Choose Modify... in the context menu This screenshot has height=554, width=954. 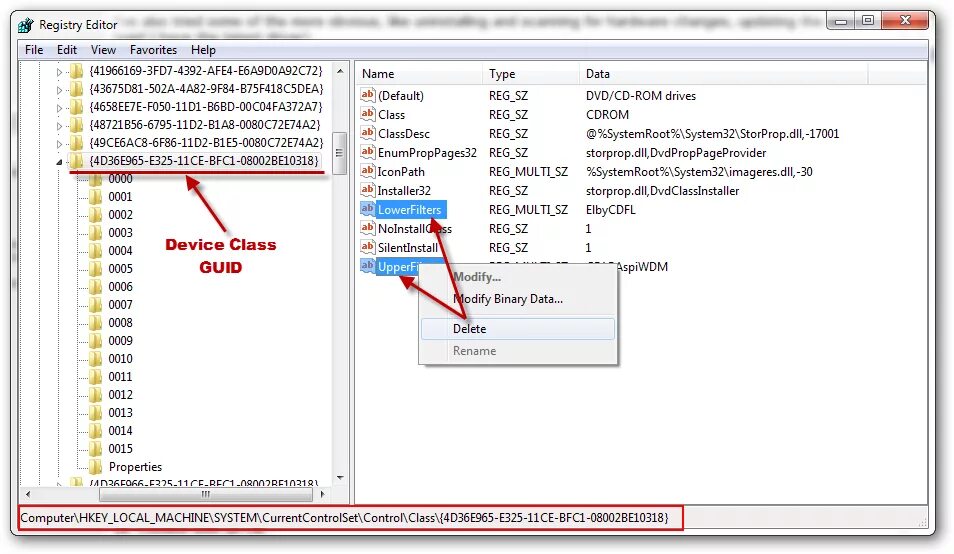click(x=518, y=277)
